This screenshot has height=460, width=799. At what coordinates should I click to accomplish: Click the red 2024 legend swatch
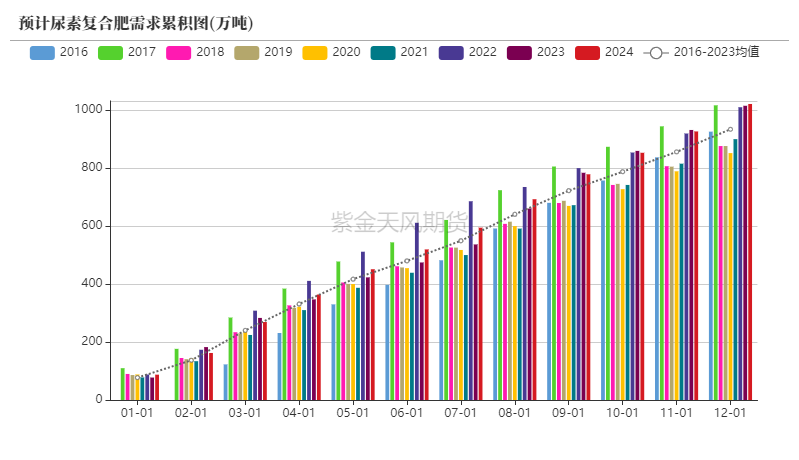pos(588,52)
